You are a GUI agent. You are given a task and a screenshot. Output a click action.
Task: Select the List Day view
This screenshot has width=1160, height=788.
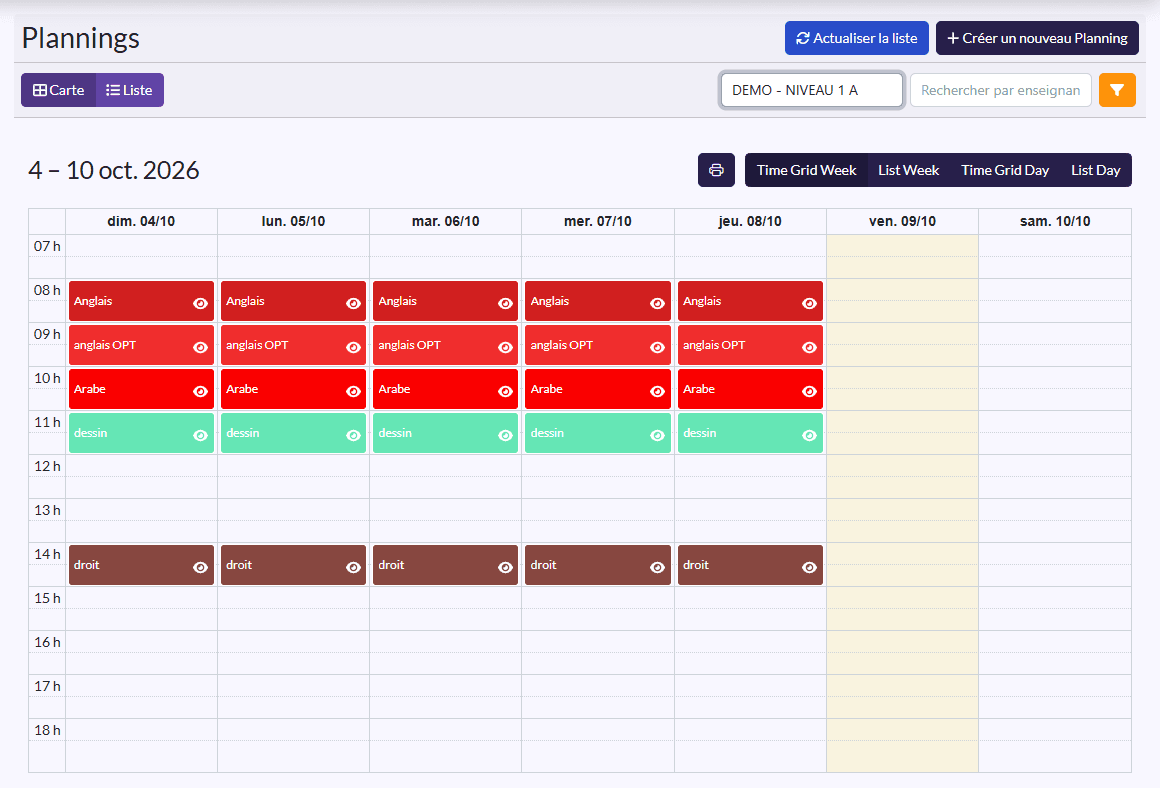1096,170
